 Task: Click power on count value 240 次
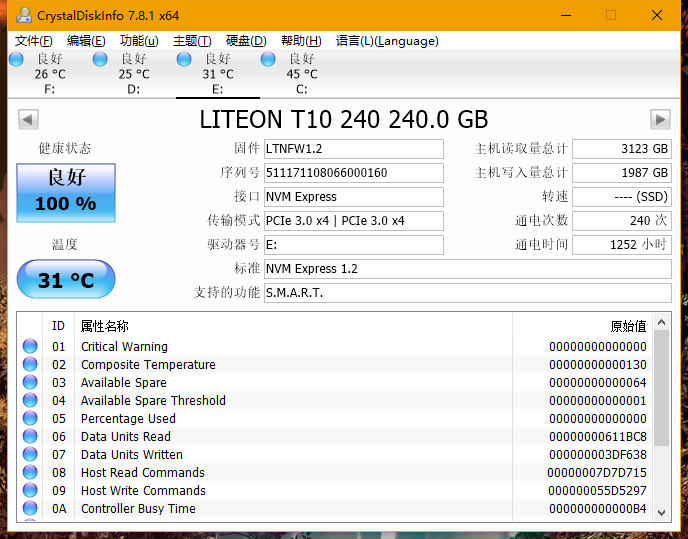(x=622, y=221)
